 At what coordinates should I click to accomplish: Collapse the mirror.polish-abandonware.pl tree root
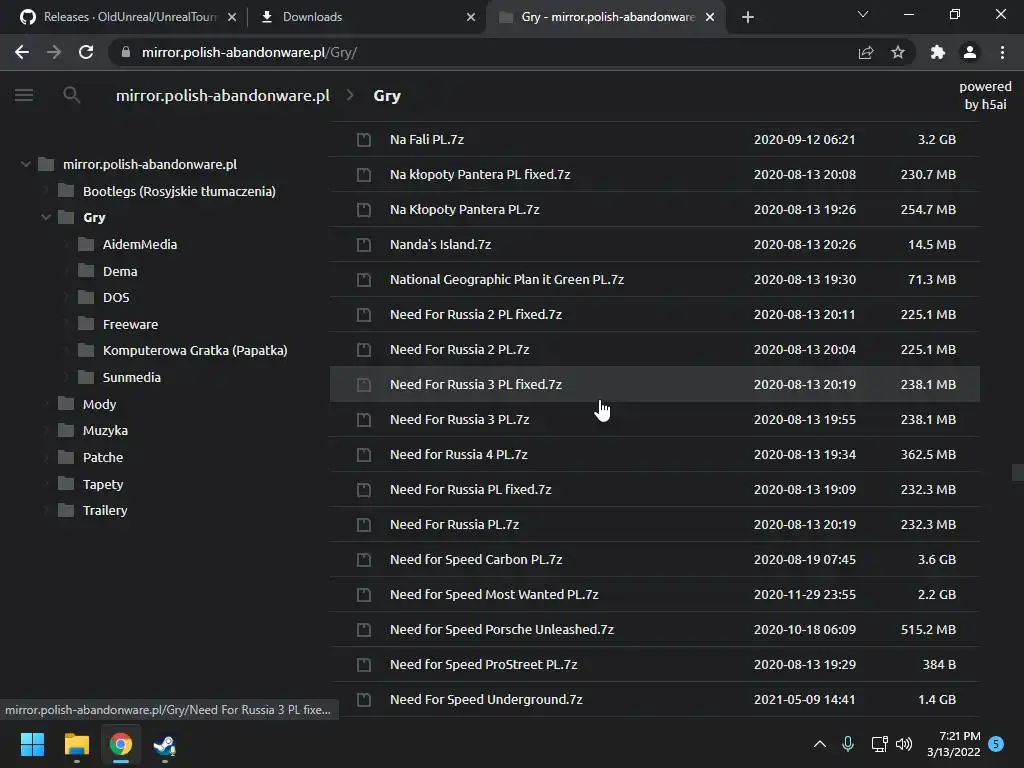(x=25, y=164)
